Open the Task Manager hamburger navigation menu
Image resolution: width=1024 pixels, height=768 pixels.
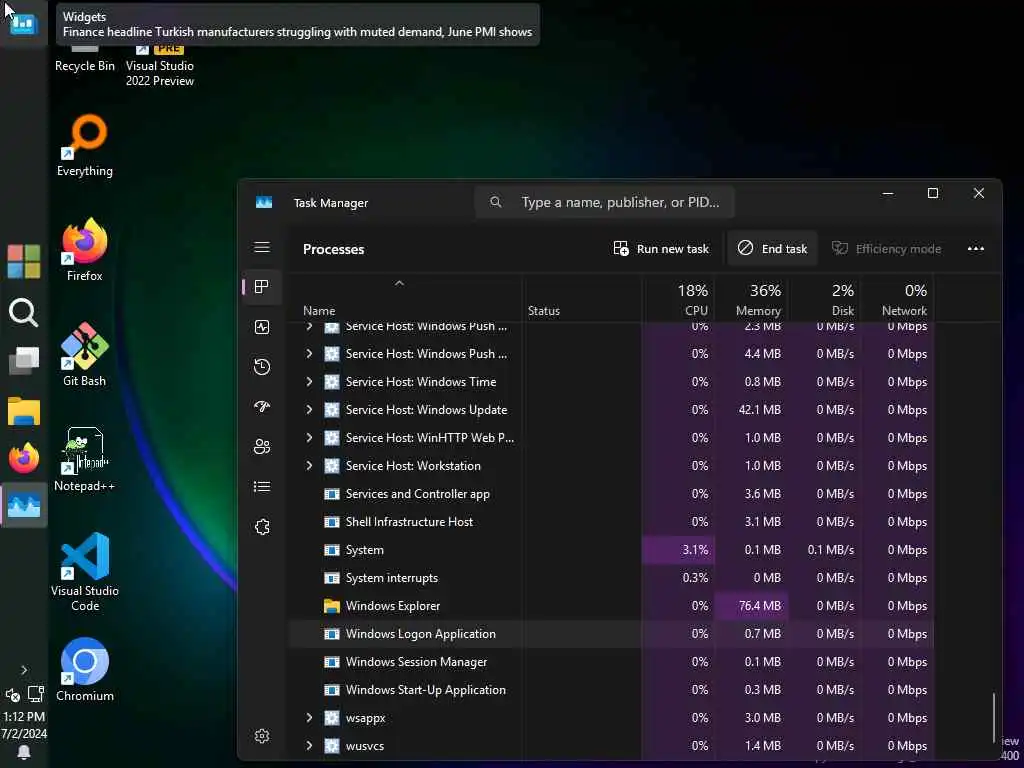click(262, 248)
